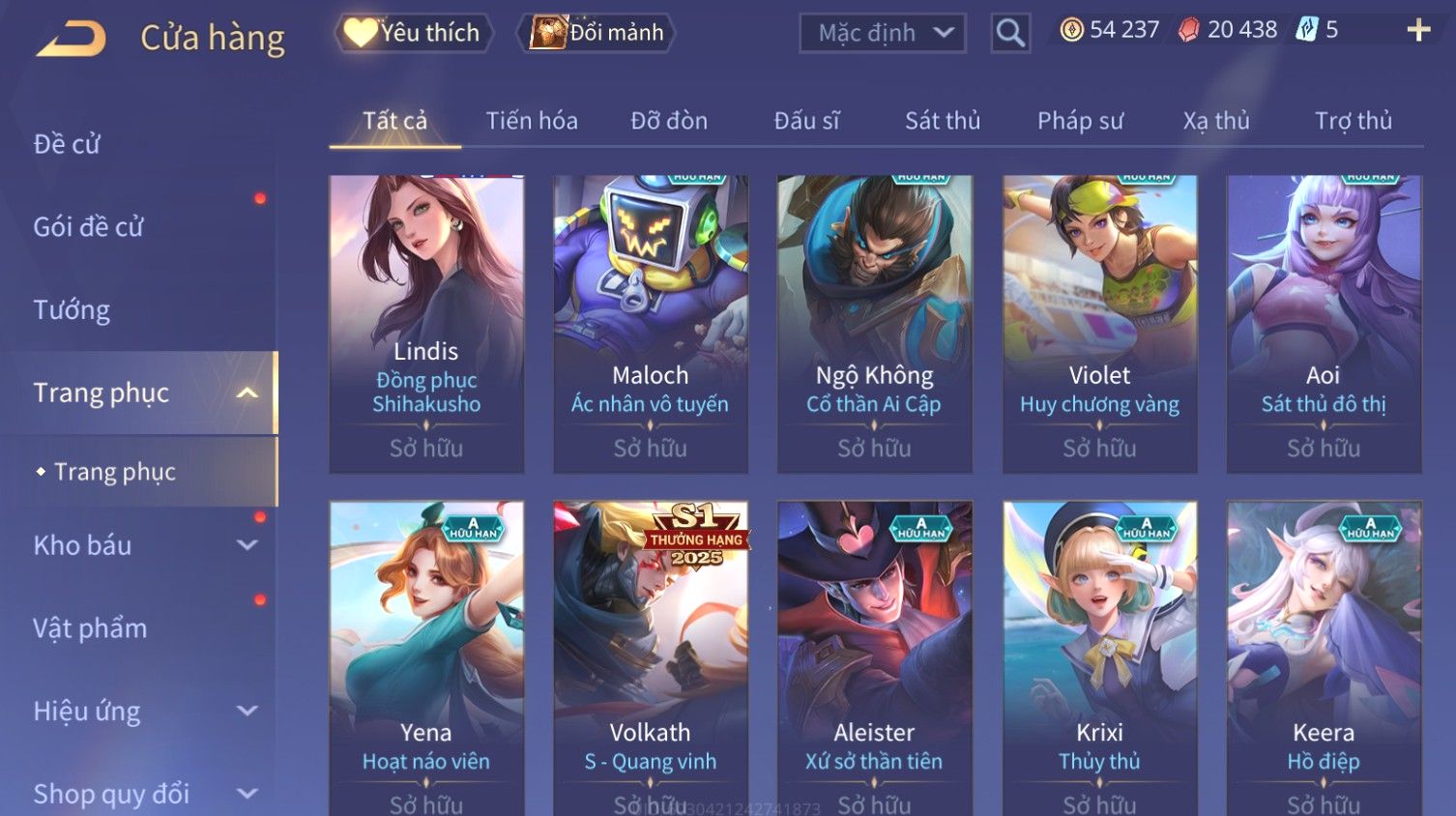Tap the gold coin balance icon
This screenshot has height=816, width=1456.
pos(1072,31)
